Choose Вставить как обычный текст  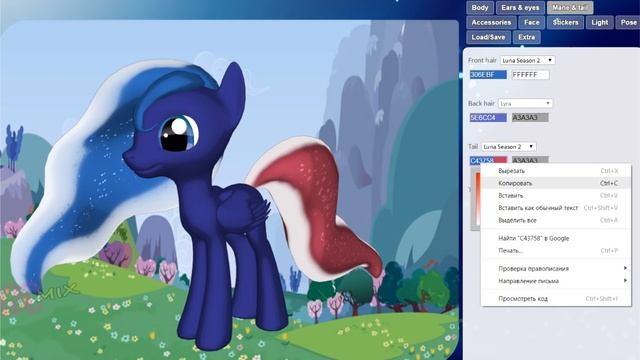pos(556,208)
